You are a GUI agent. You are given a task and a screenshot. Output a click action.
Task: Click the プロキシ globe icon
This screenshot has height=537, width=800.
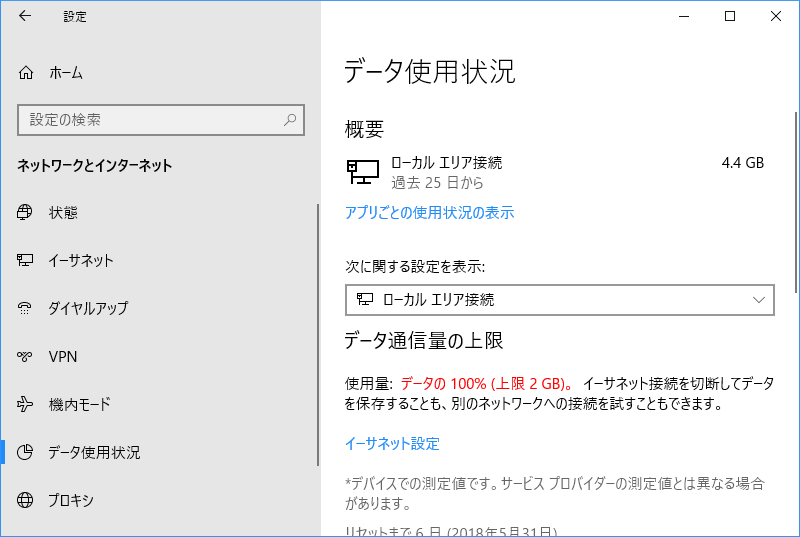coord(24,500)
